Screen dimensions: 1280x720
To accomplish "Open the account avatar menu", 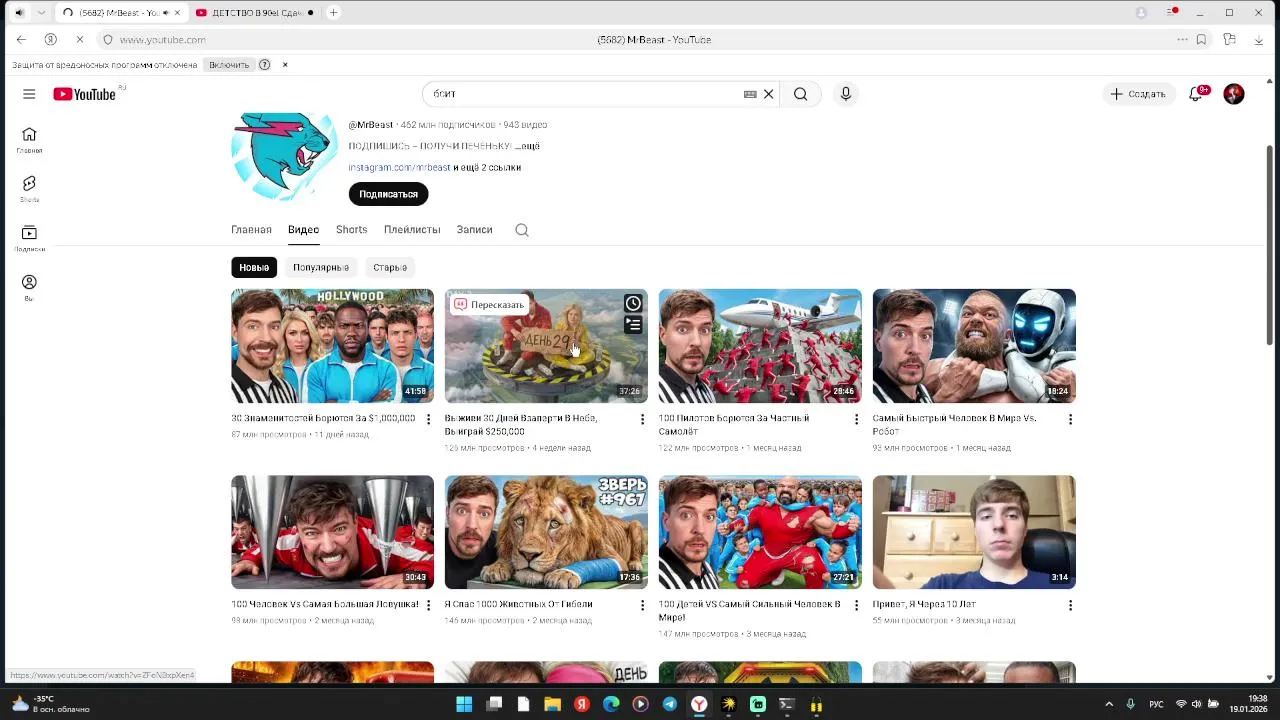I will coord(1234,94).
